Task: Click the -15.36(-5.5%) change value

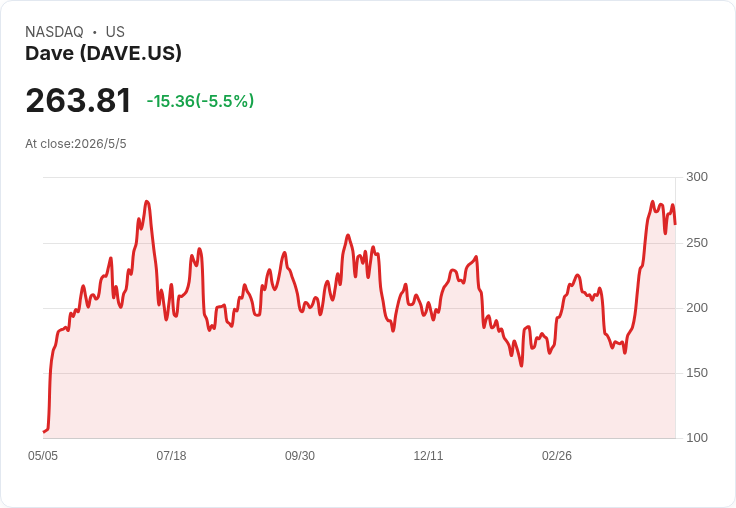Action: point(200,101)
